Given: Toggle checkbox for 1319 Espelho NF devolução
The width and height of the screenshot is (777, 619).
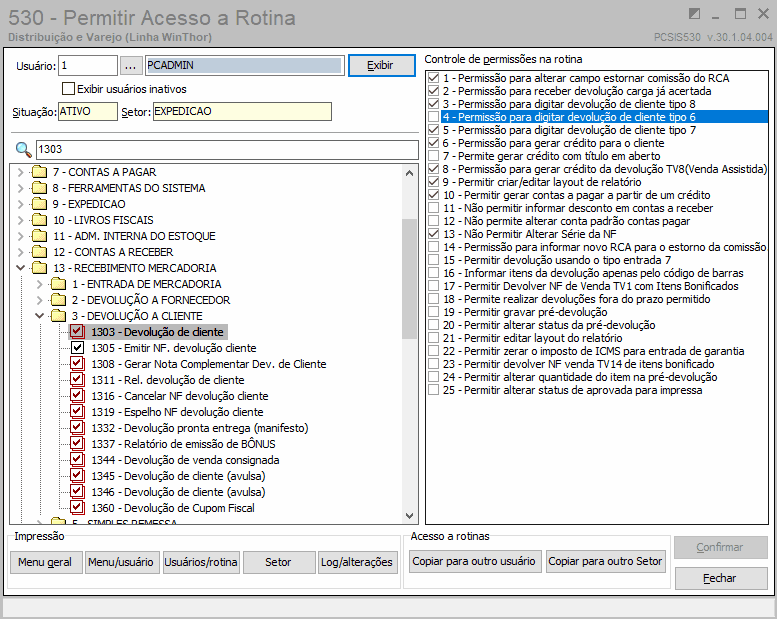Looking at the screenshot, I should (x=77, y=412).
